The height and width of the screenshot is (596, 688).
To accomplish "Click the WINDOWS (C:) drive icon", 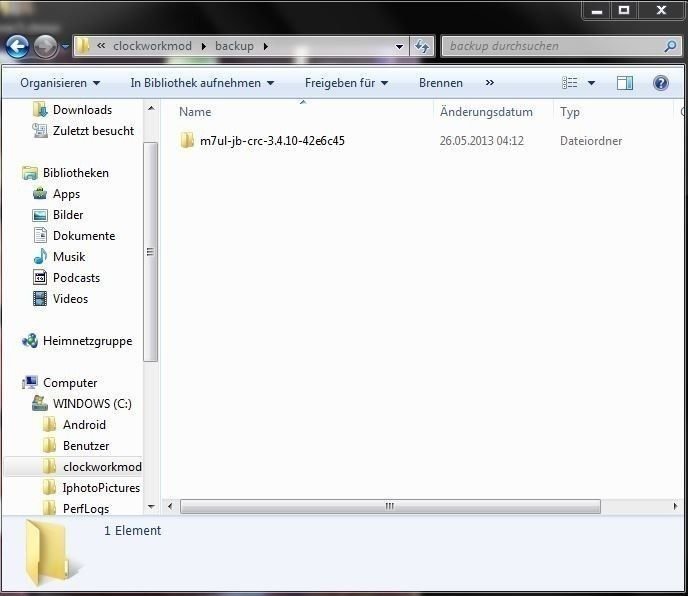I will [x=40, y=403].
